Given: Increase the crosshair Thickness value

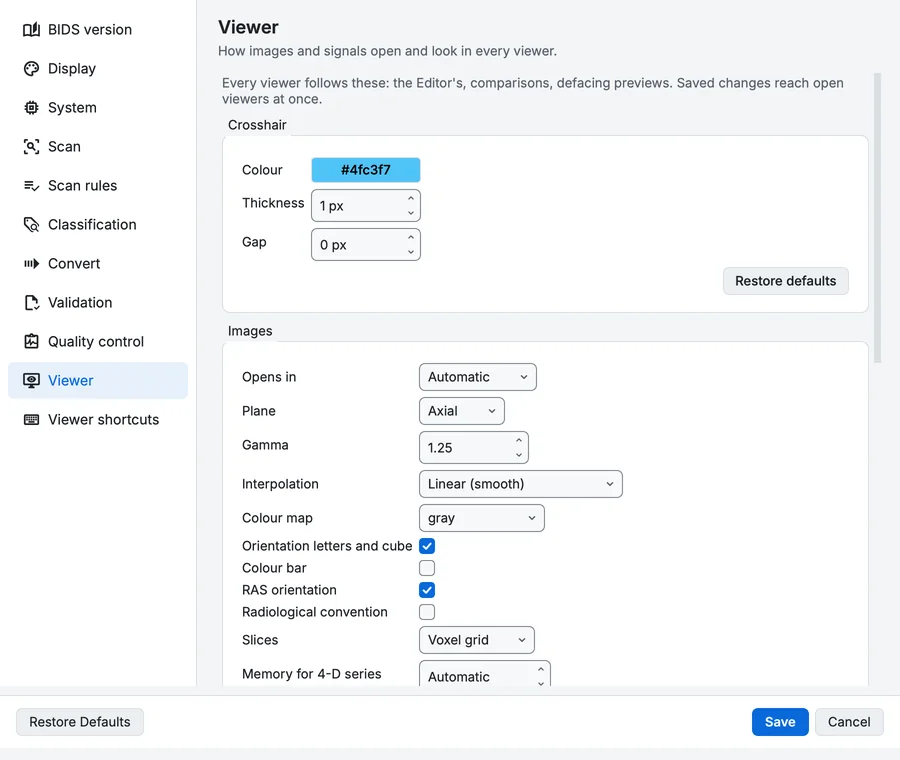Looking at the screenshot, I should tap(411, 199).
